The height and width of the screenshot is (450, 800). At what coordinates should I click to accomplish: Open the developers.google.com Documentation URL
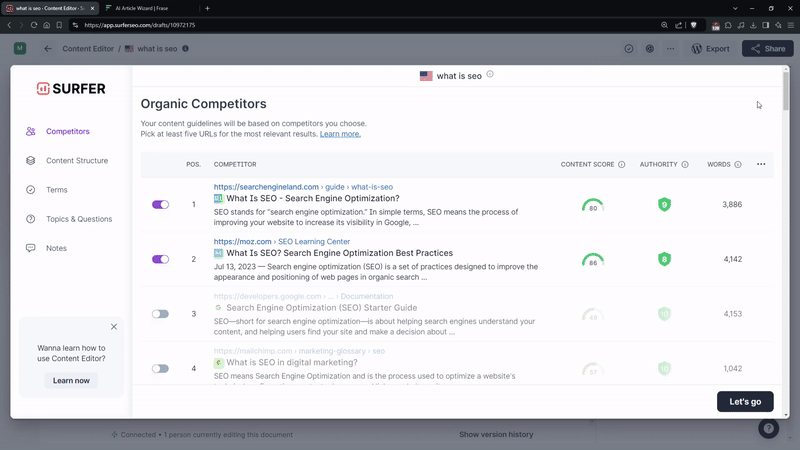(x=303, y=296)
